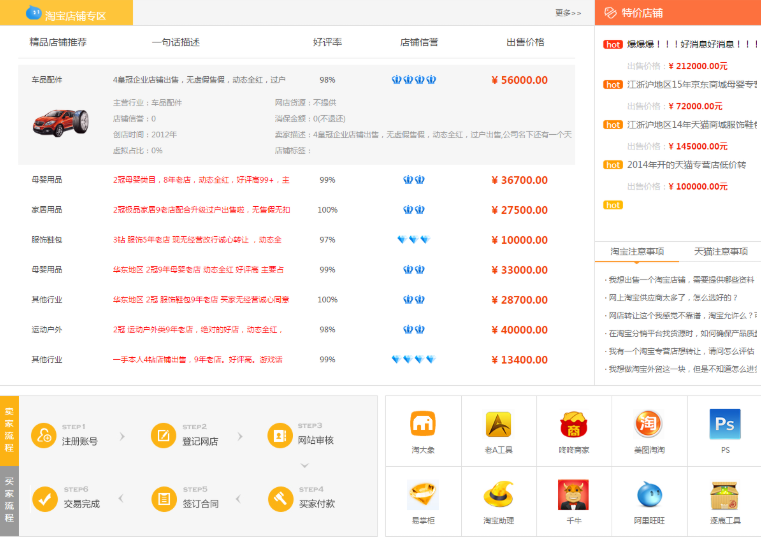
Task: Open the 千牛 bull icon
Action: click(574, 494)
